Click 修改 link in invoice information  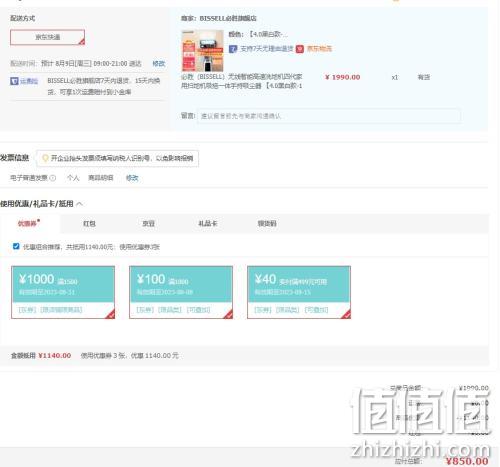click(132, 178)
